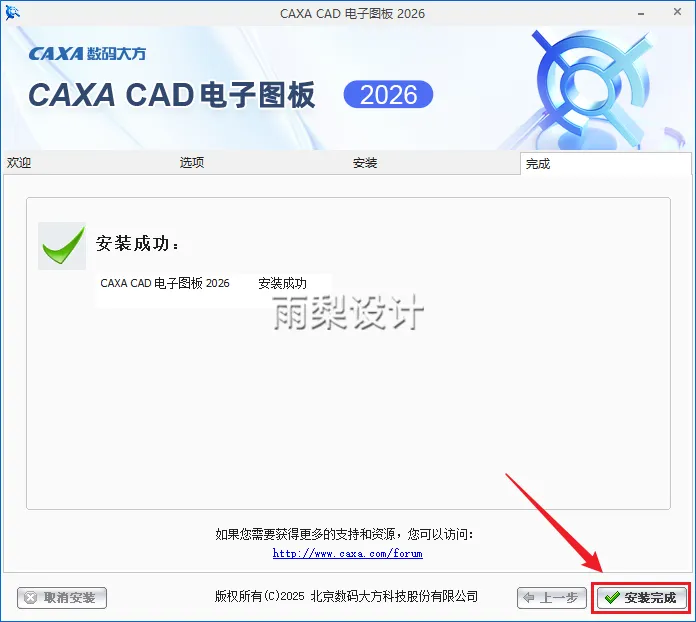Click the 安装成功 heading text
The height and width of the screenshot is (622, 696).
[x=137, y=244]
